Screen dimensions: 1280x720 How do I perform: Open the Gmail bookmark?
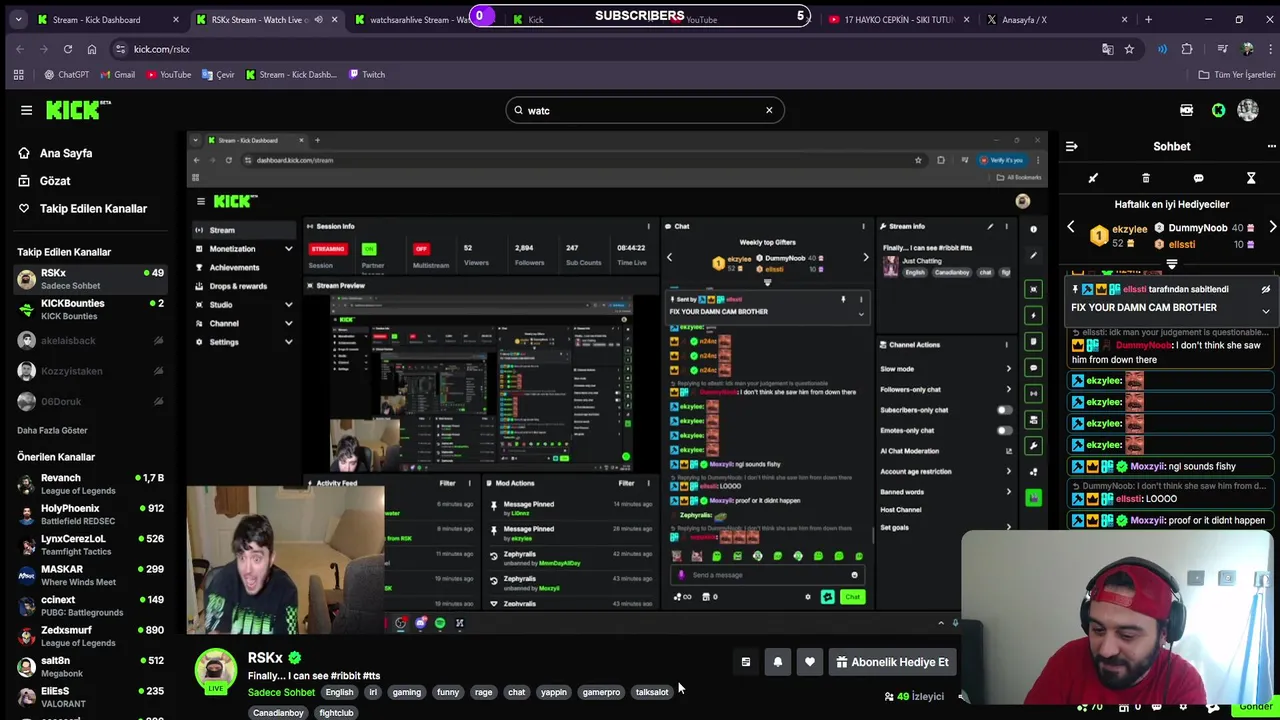click(x=116, y=74)
